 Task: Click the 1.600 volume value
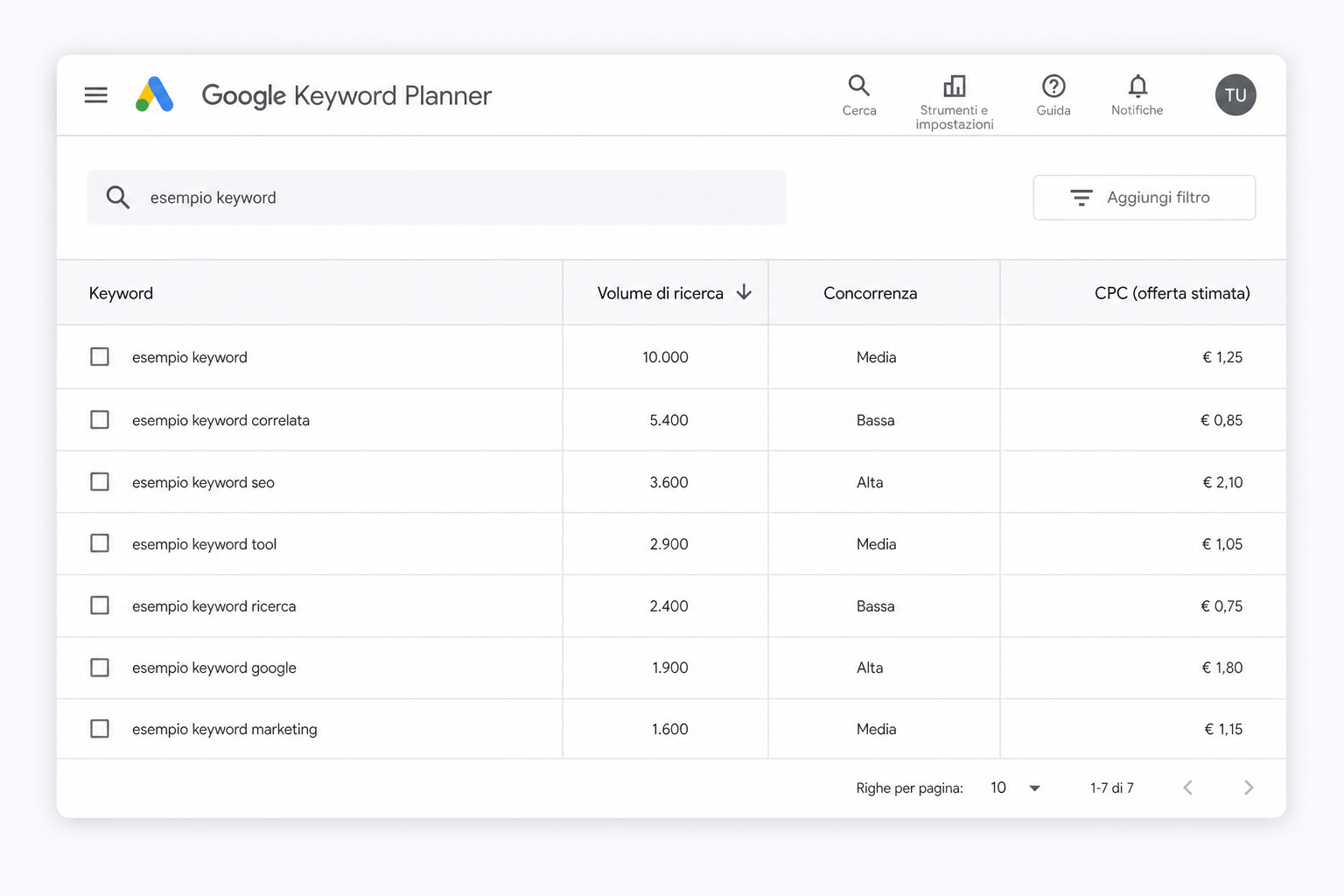tap(669, 729)
